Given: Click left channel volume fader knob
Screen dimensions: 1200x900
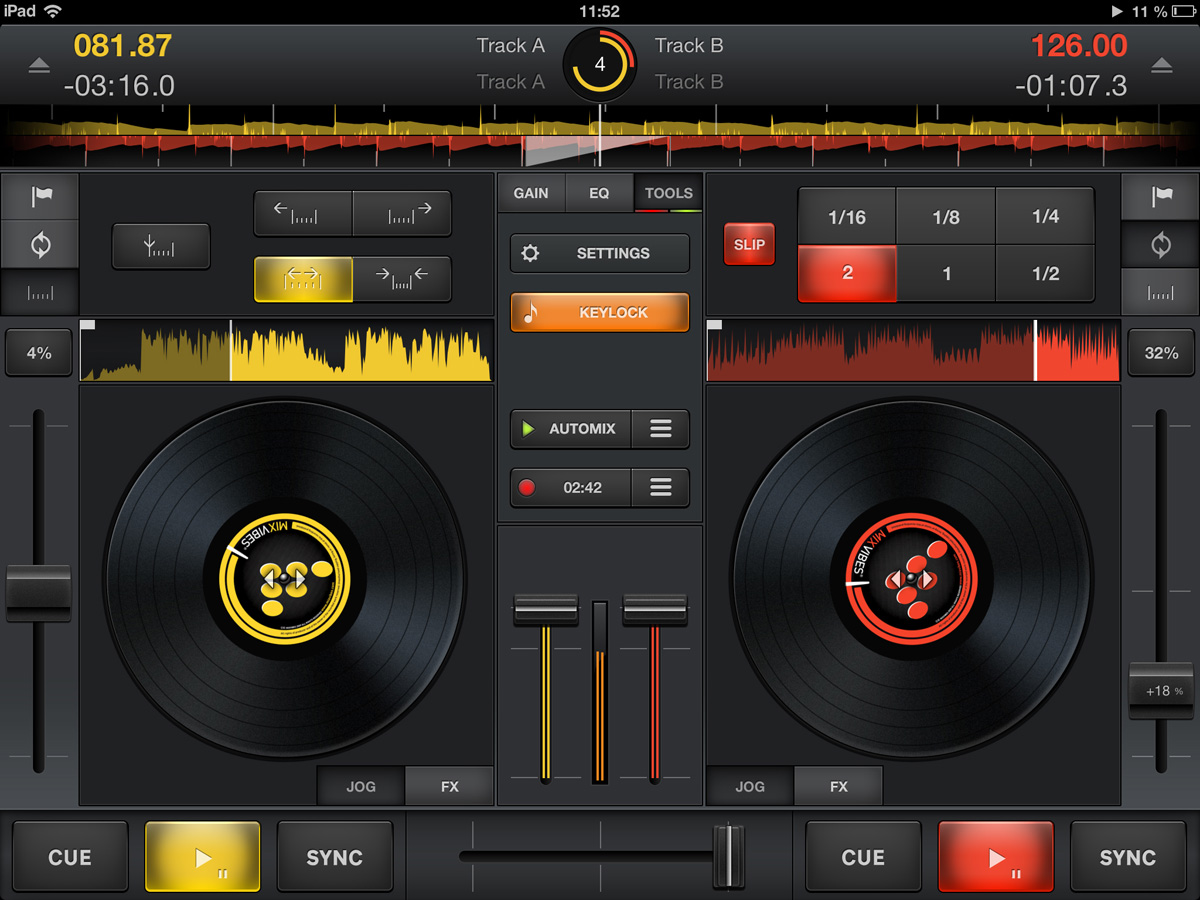Looking at the screenshot, I should 545,610.
